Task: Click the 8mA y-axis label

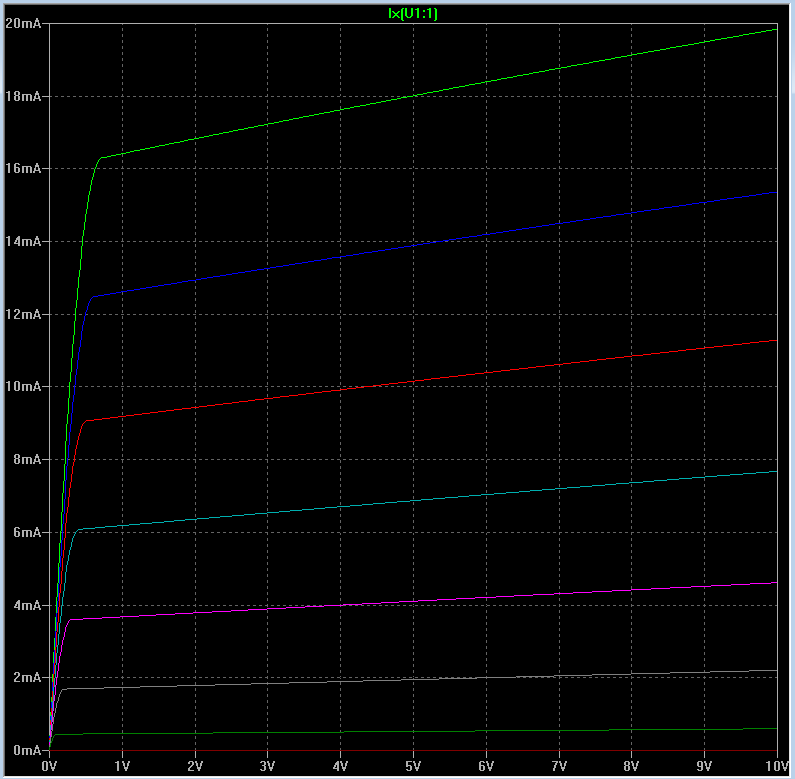Action: (27, 459)
